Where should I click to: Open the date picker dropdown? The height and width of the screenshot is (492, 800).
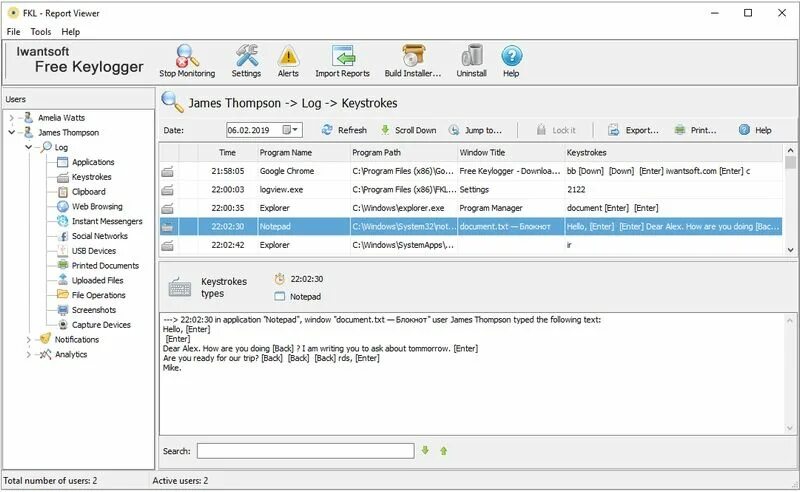290,130
